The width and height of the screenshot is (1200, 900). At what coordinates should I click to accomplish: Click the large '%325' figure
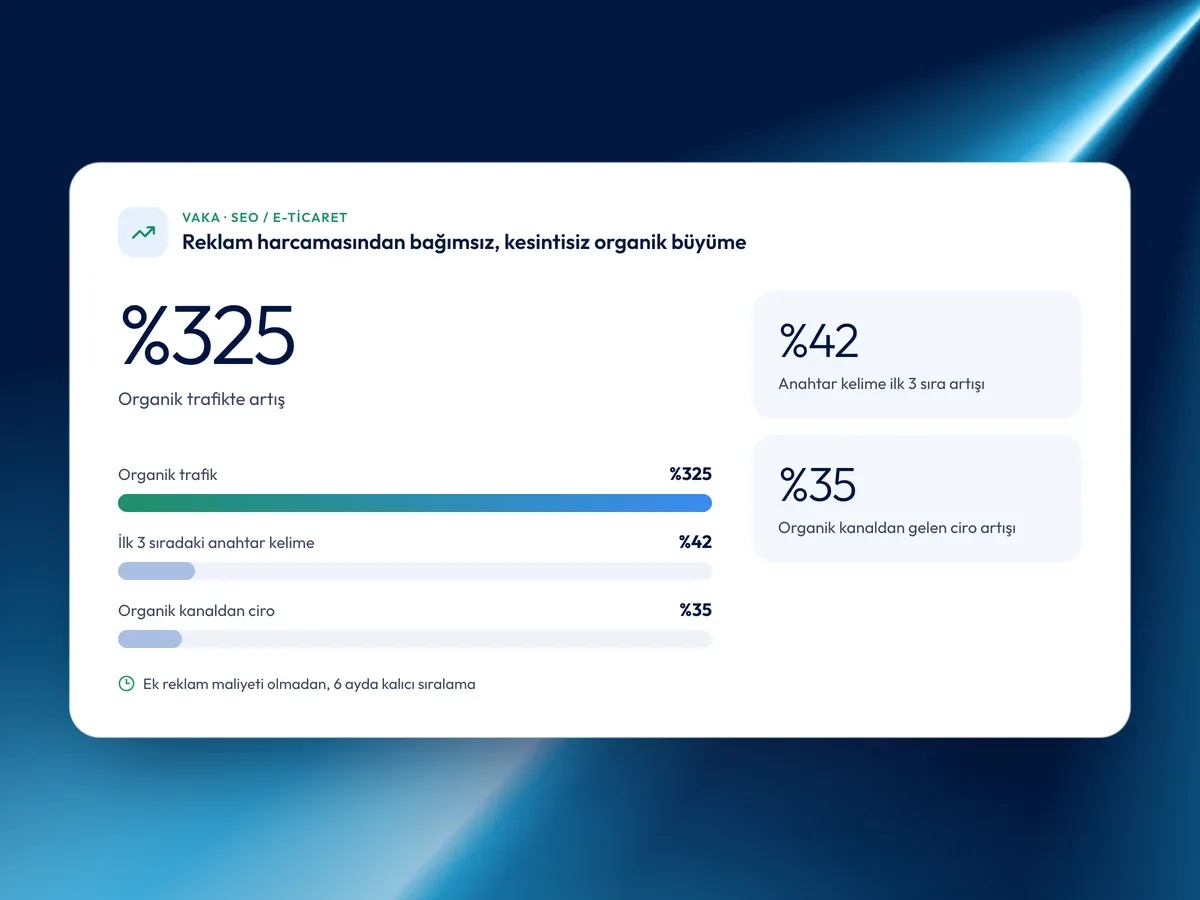[207, 335]
